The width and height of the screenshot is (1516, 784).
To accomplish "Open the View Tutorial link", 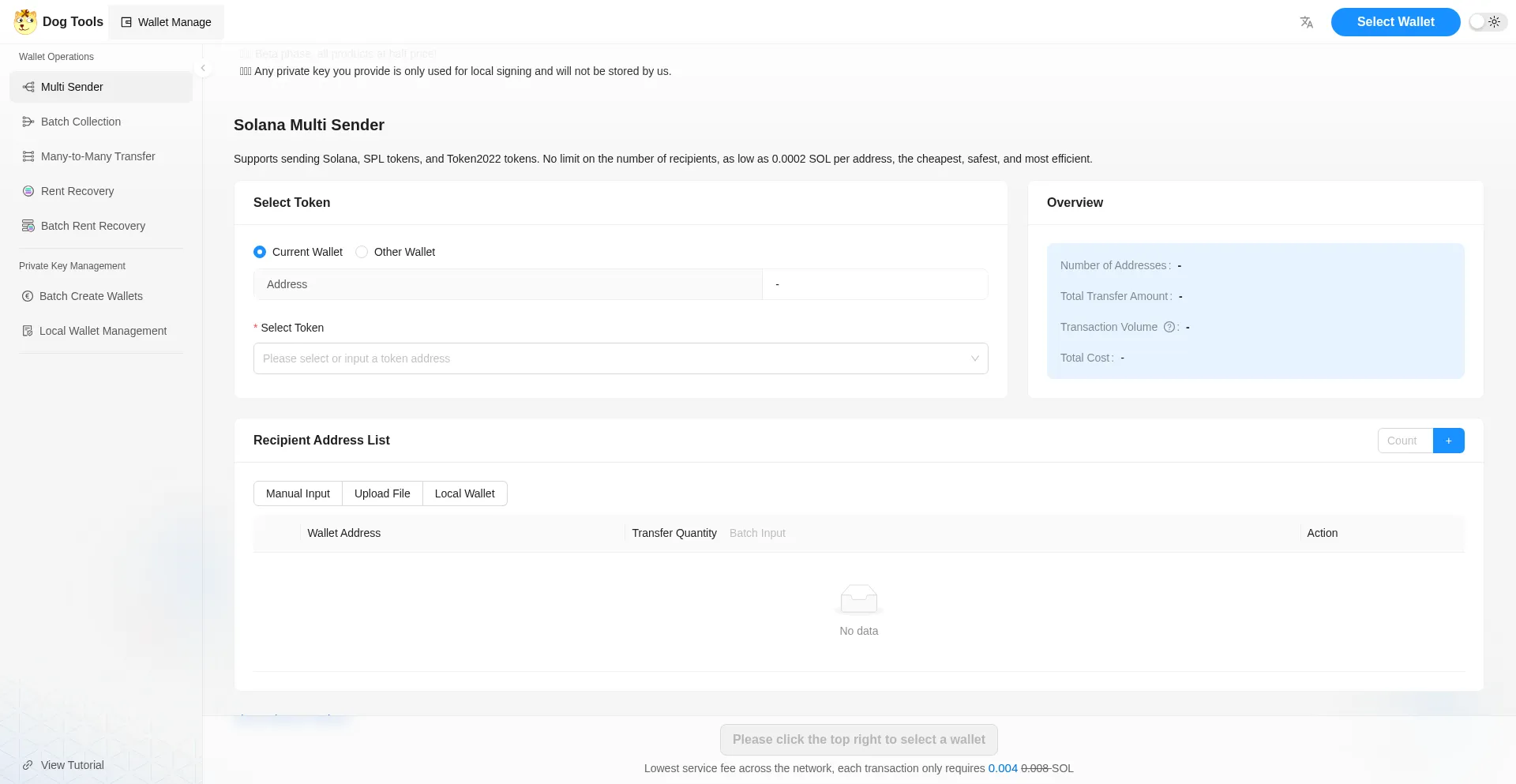I will [x=72, y=765].
